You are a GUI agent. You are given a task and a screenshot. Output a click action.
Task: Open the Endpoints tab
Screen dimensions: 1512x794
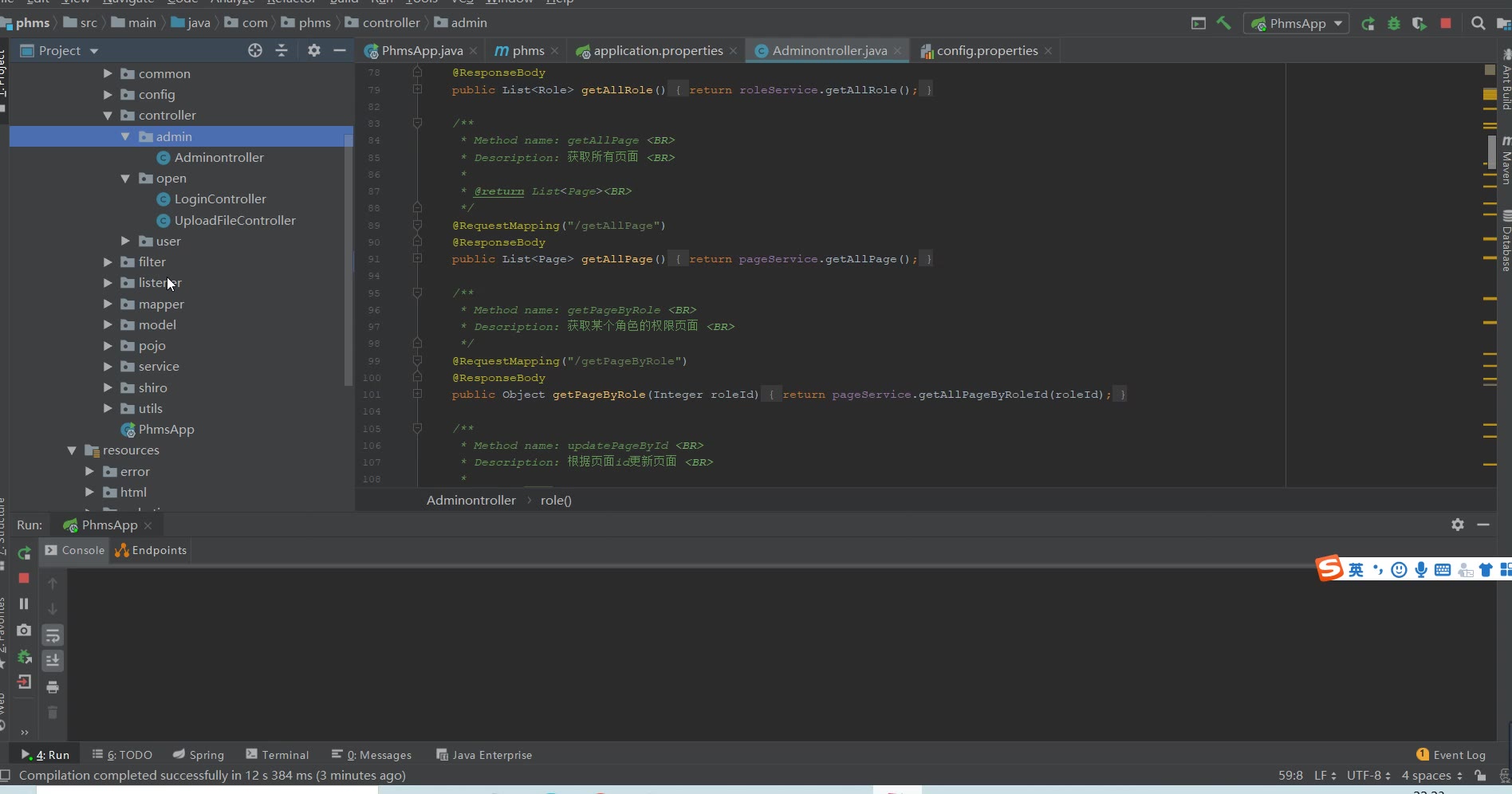[151, 550]
